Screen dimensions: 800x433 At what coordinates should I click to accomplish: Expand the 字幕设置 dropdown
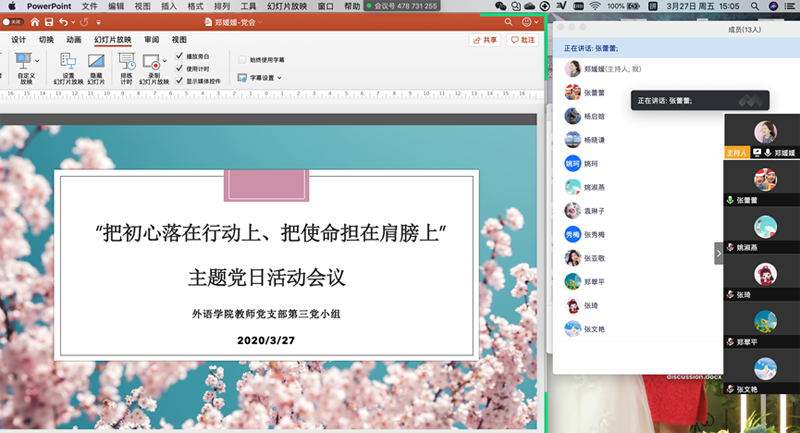coord(260,77)
